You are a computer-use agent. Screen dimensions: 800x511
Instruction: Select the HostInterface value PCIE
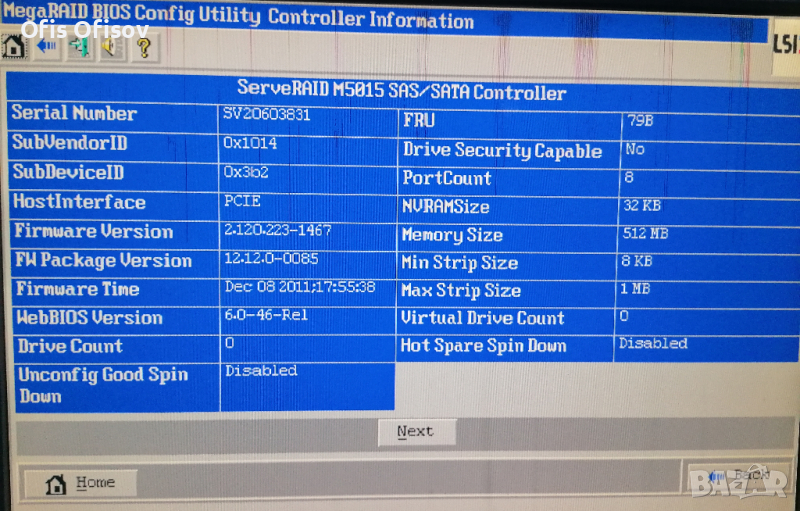[x=243, y=200]
